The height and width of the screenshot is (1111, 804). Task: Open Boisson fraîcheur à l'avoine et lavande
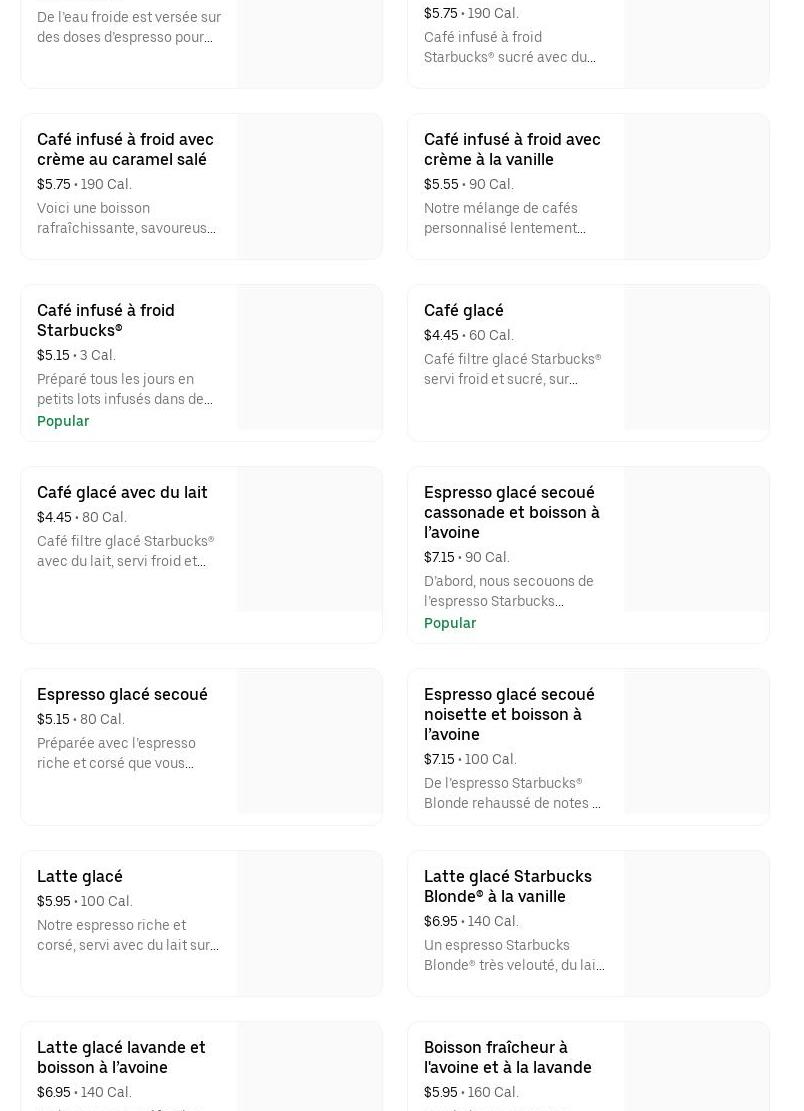coord(508,1057)
